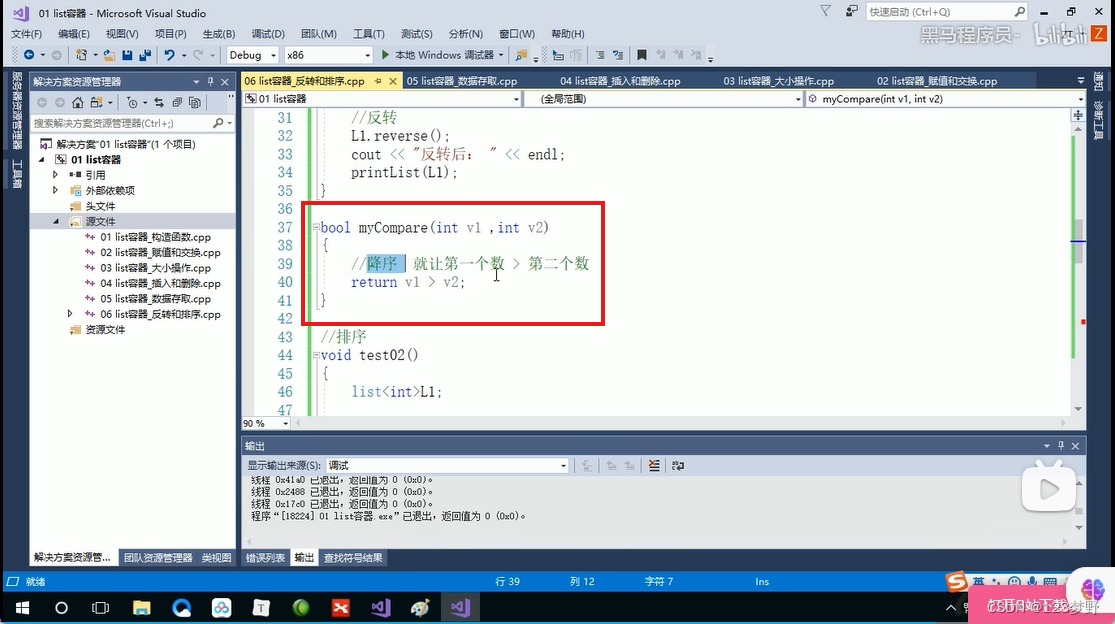The width and height of the screenshot is (1115, 624).
Task: Click the Open File folder icon
Action: tap(109, 55)
